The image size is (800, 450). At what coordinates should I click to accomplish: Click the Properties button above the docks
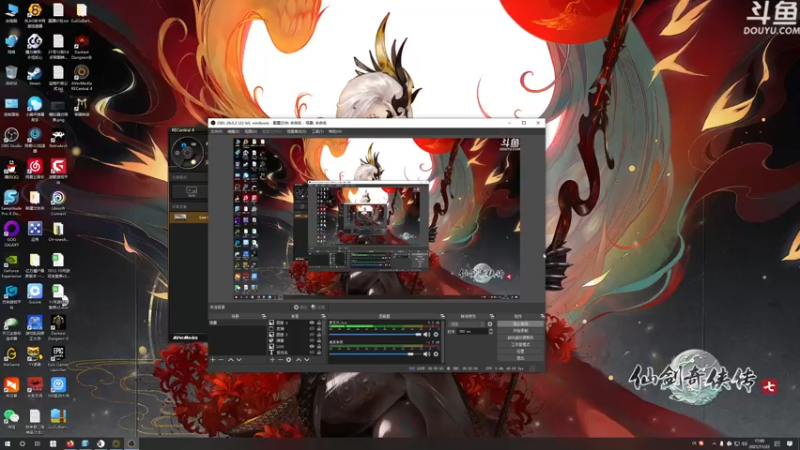click(x=301, y=307)
